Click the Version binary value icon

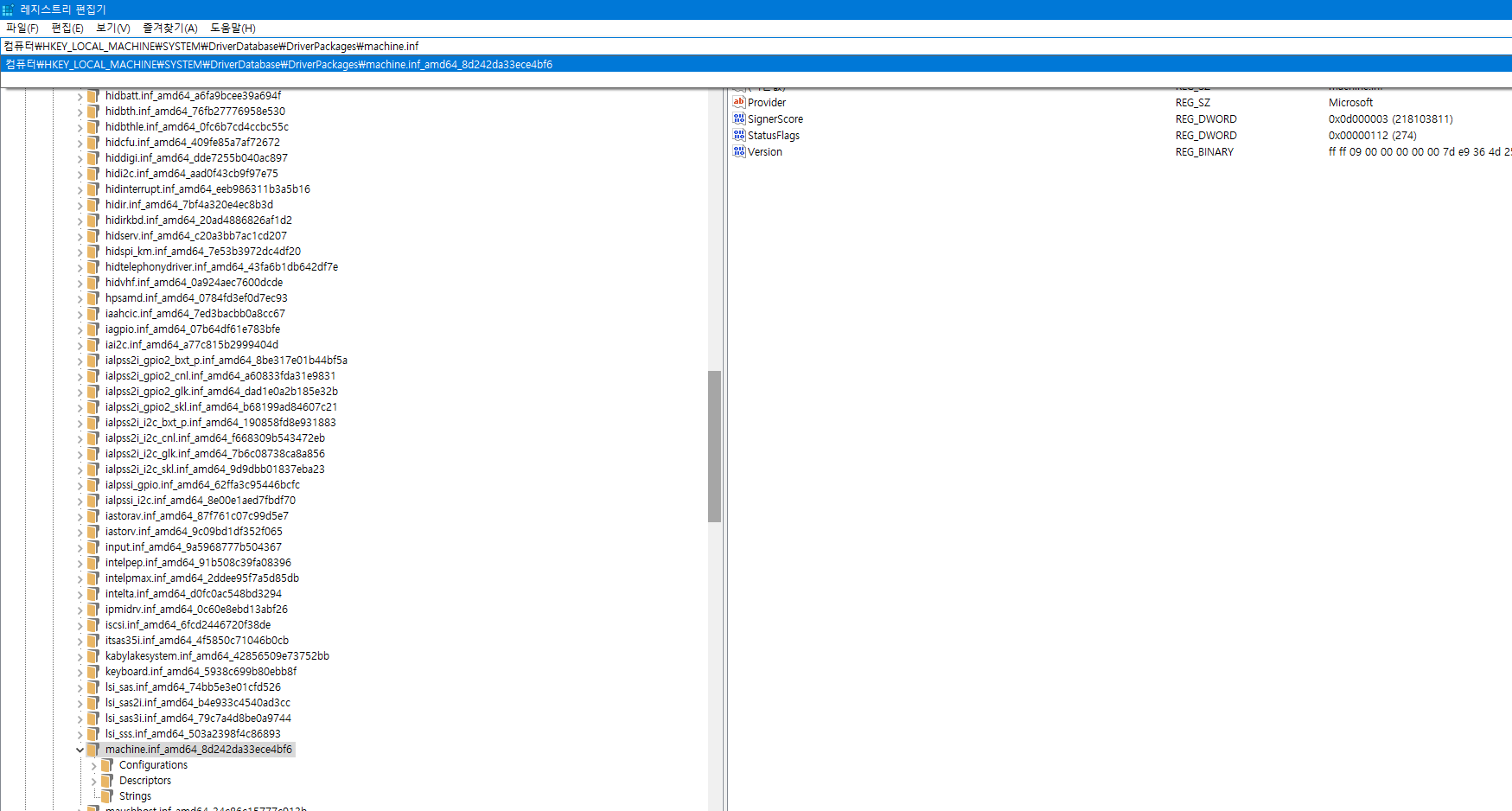coord(739,151)
